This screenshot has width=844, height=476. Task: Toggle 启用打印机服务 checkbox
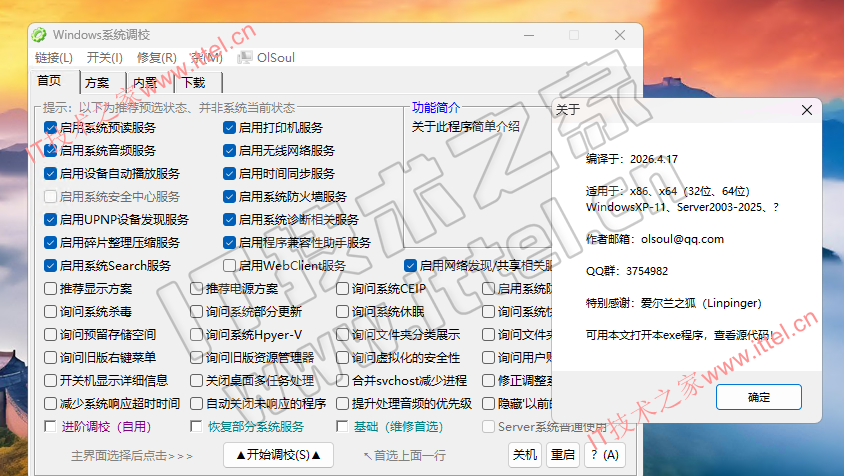click(x=230, y=128)
